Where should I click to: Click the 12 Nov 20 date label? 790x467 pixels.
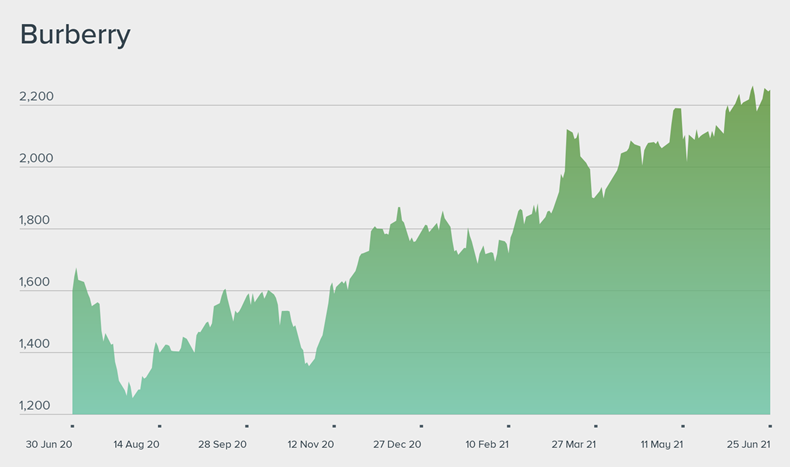pos(311,443)
